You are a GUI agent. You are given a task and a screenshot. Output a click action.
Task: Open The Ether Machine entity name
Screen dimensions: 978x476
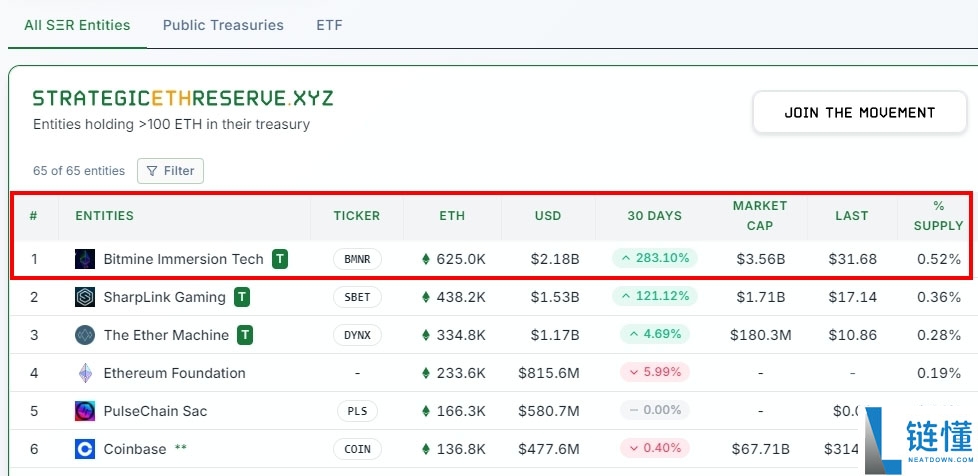167,335
